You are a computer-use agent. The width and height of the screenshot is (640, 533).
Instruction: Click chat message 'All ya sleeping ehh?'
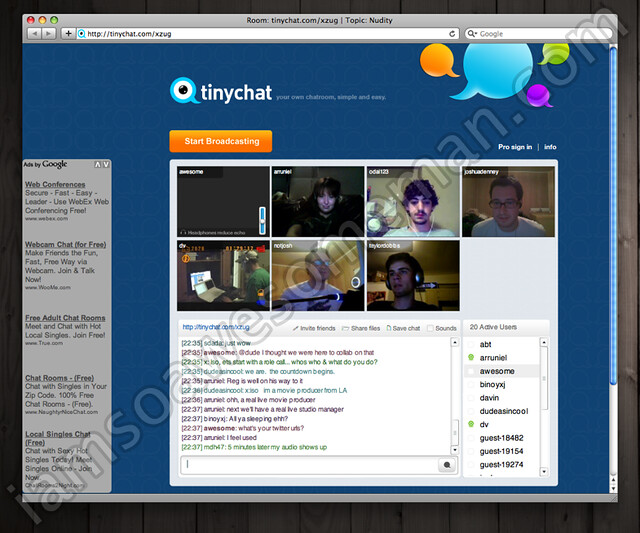pos(258,419)
